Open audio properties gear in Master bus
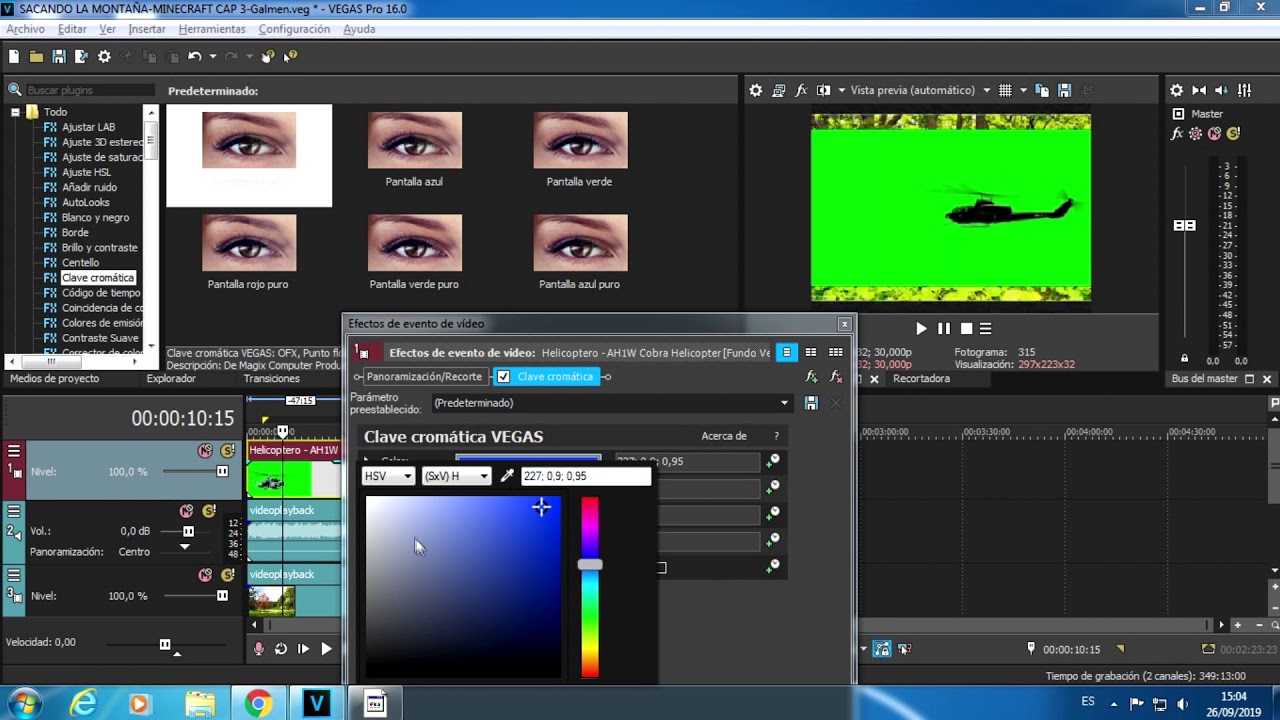This screenshot has width=1280, height=720. (x=1177, y=90)
